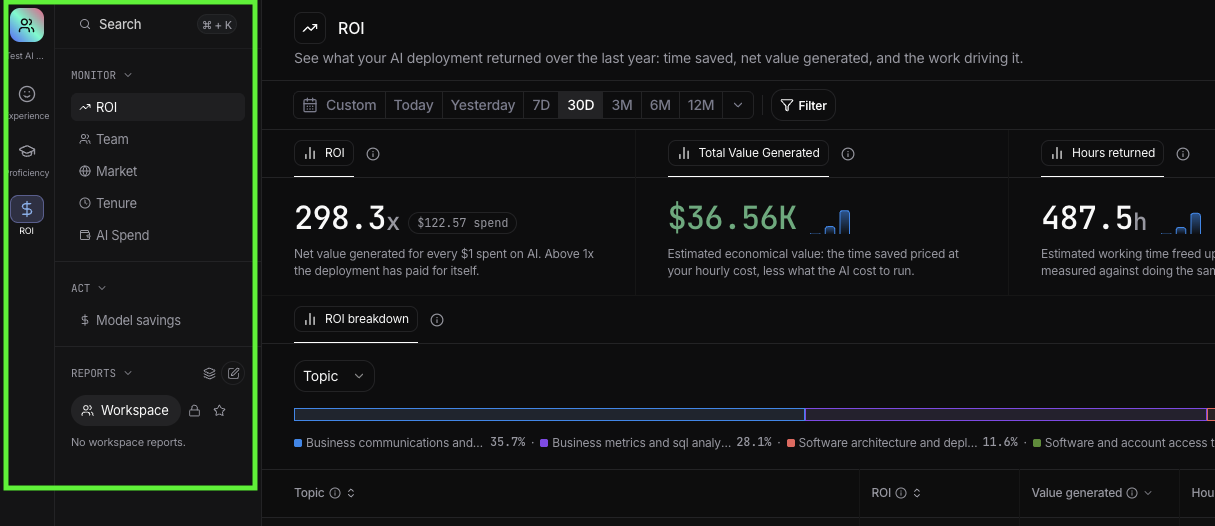Viewport: 1215px width, 526px height.
Task: Click the $122.57 spend badge
Action: click(462, 222)
